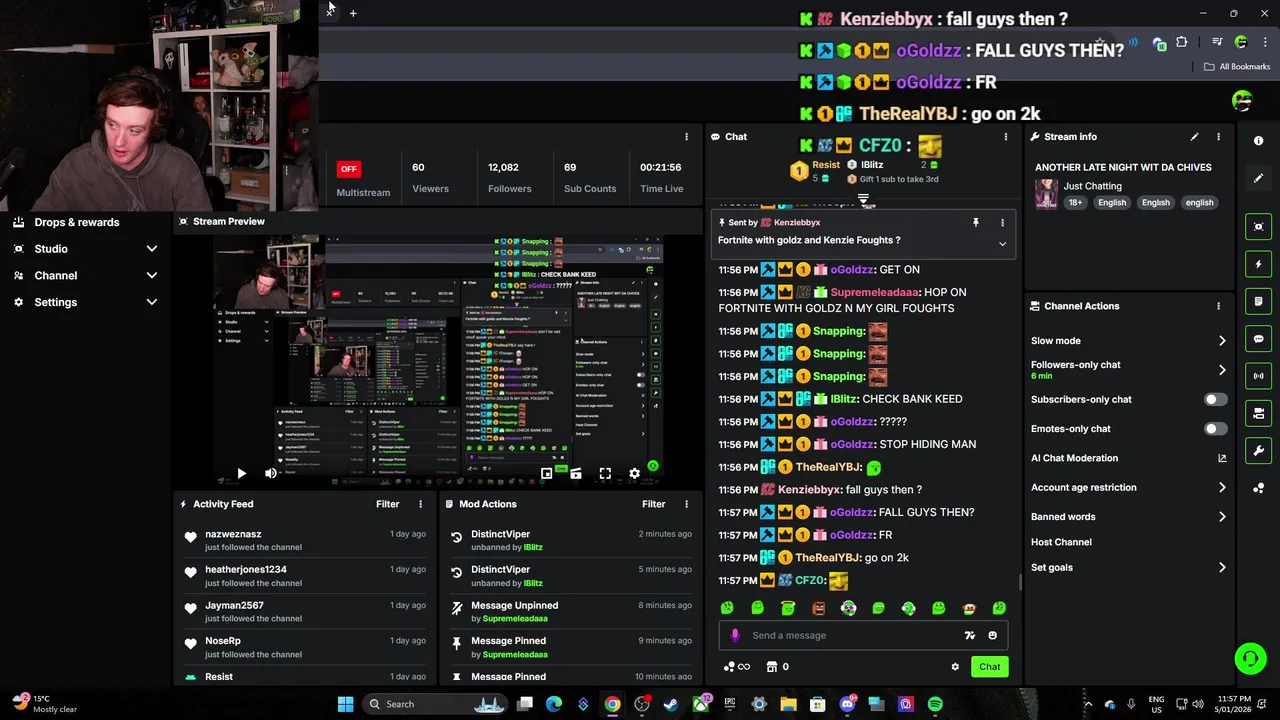This screenshot has height=720, width=1280.
Task: Open Channel Actions three-dot menu
Action: tap(1218, 306)
